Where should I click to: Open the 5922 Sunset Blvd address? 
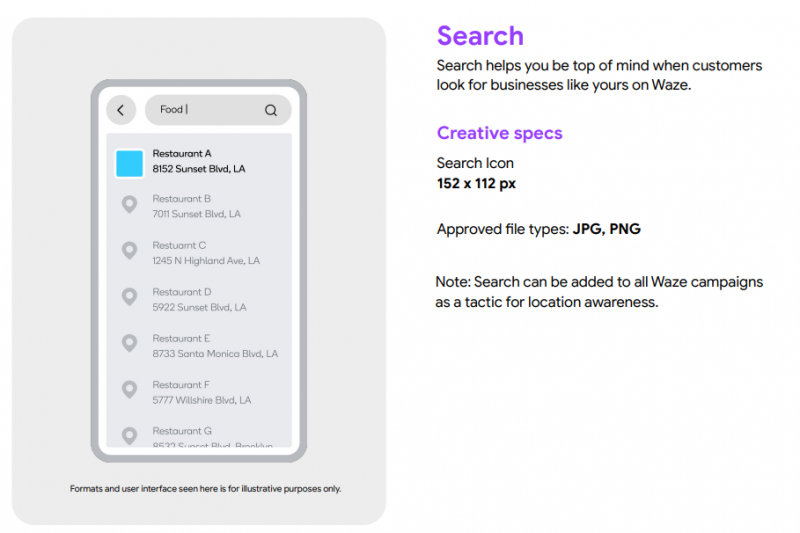(x=199, y=307)
